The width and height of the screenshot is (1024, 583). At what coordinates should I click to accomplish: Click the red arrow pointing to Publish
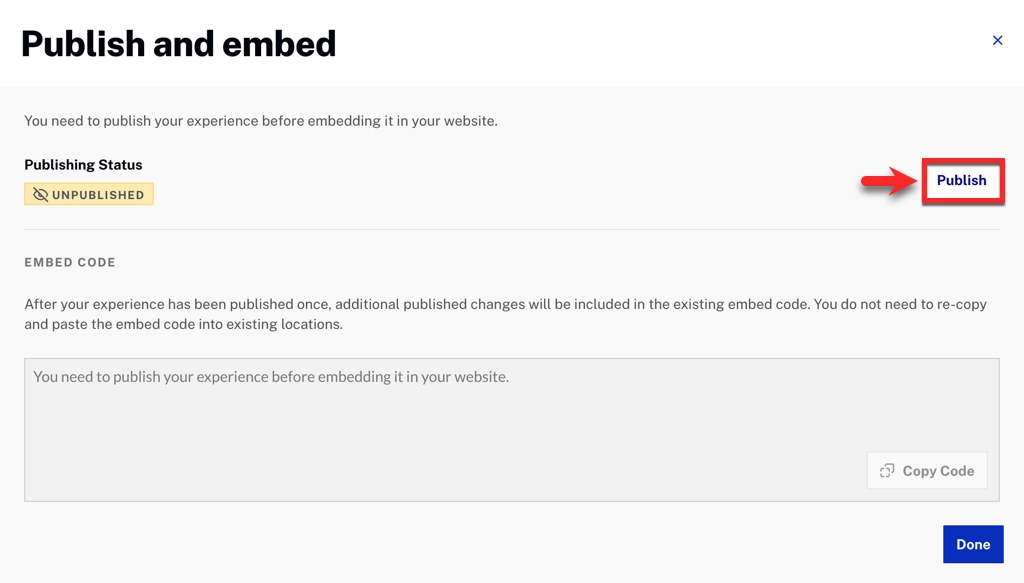tap(887, 182)
